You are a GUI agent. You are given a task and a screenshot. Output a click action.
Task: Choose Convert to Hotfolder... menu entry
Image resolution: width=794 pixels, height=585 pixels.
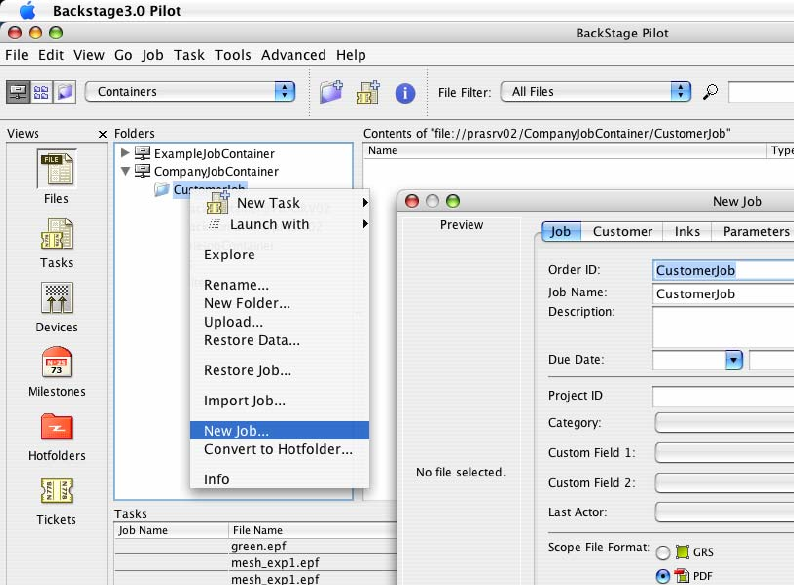coord(280,449)
